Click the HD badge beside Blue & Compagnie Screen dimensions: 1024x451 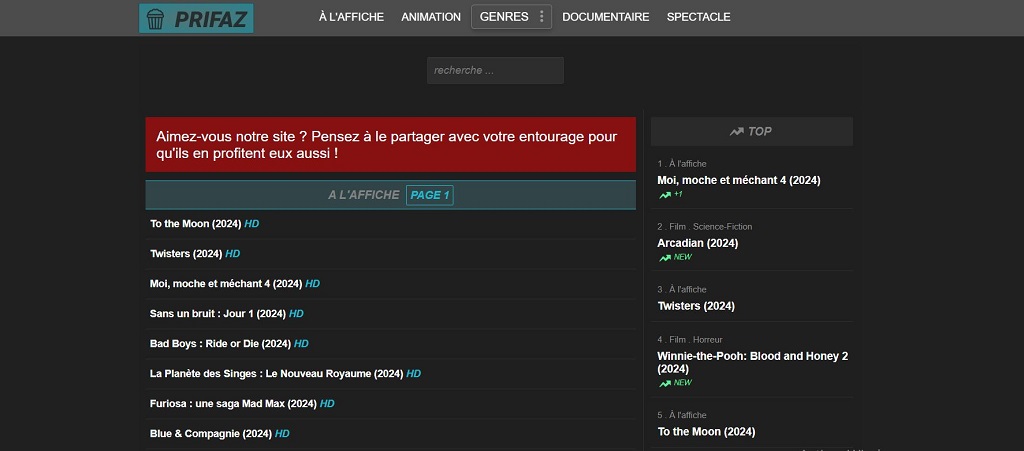(x=282, y=434)
